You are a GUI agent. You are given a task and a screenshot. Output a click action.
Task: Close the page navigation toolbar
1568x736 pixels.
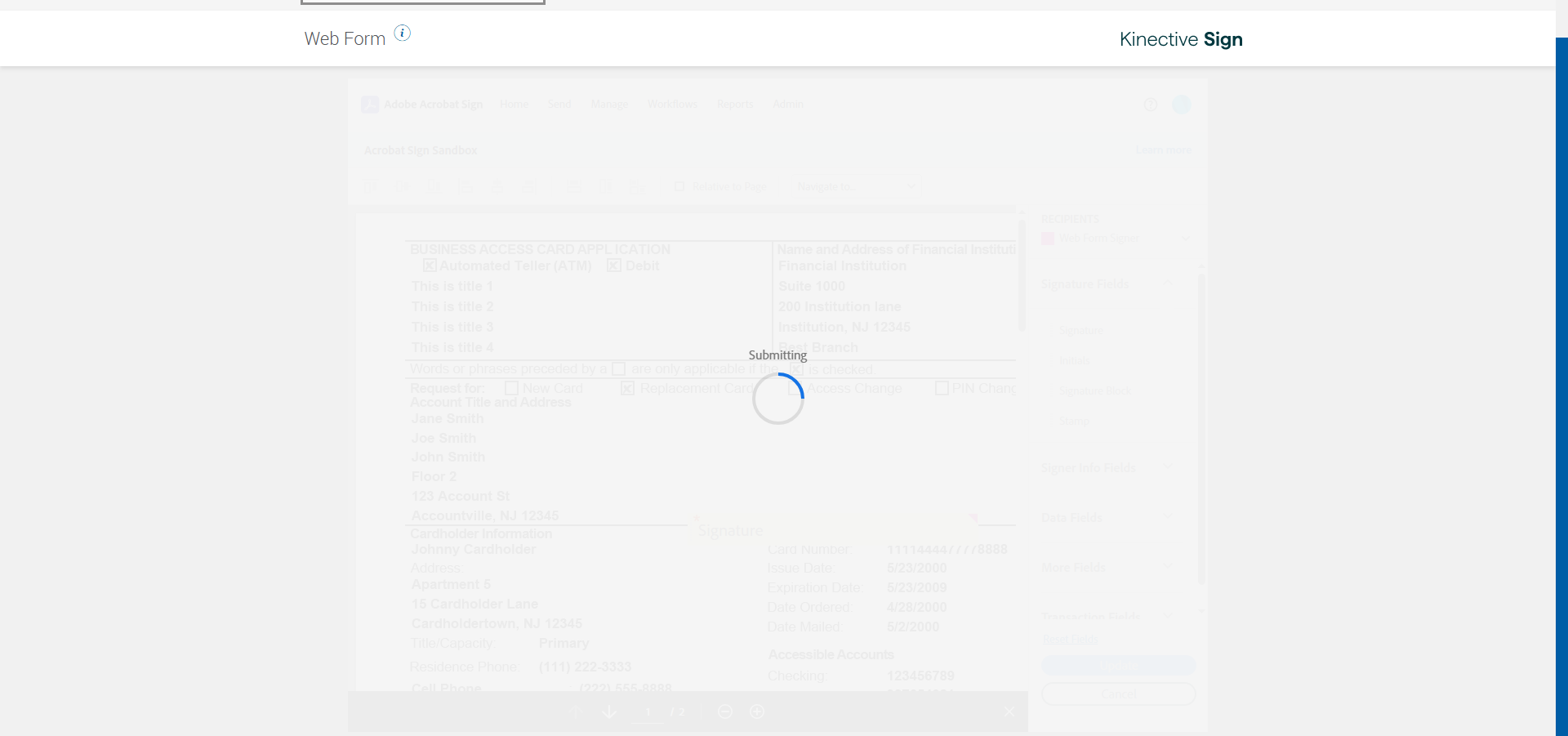pos(1009,712)
